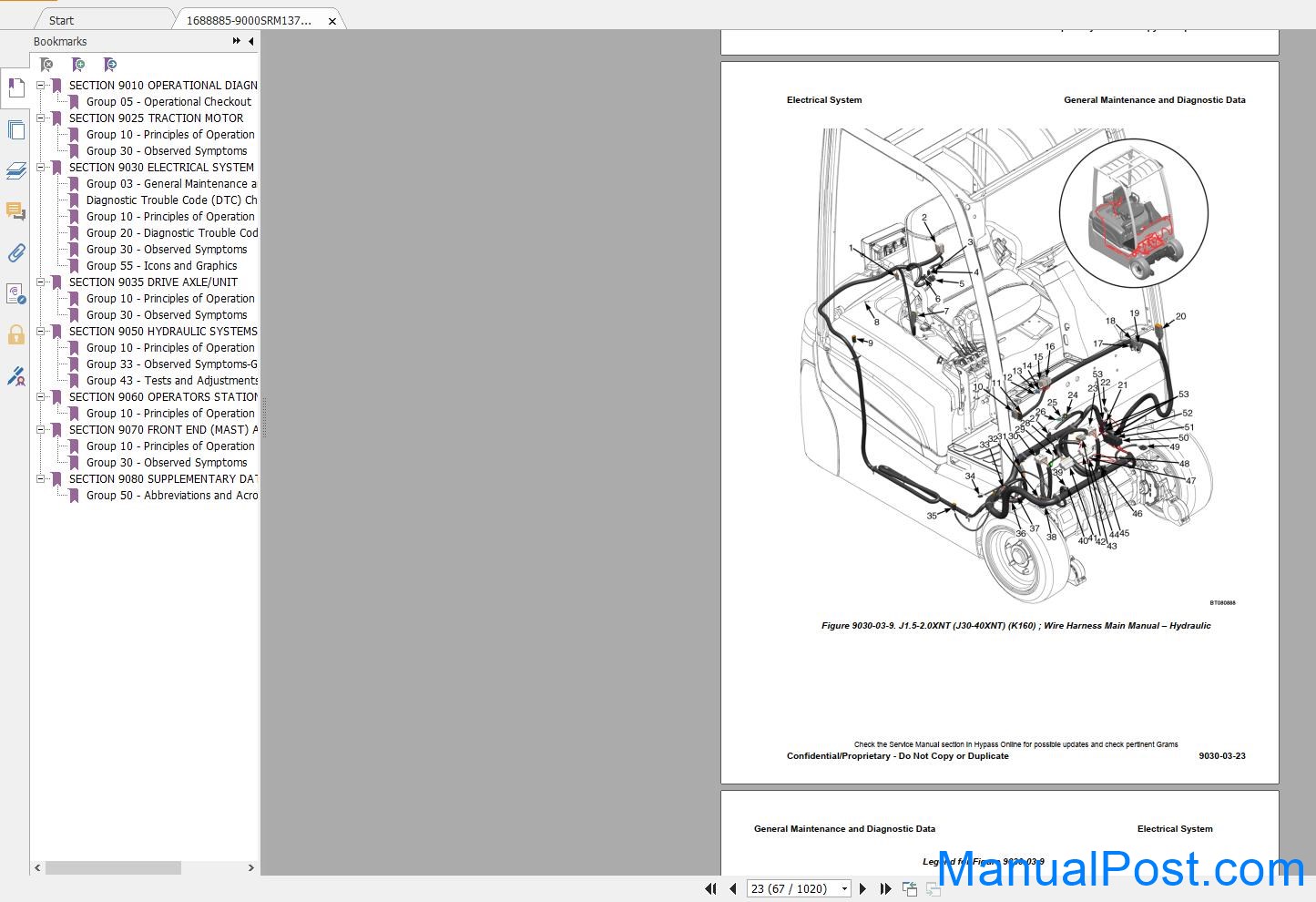Click bookmark icon beside Diagnostic Trouble Code (DTC)

pos(75,200)
